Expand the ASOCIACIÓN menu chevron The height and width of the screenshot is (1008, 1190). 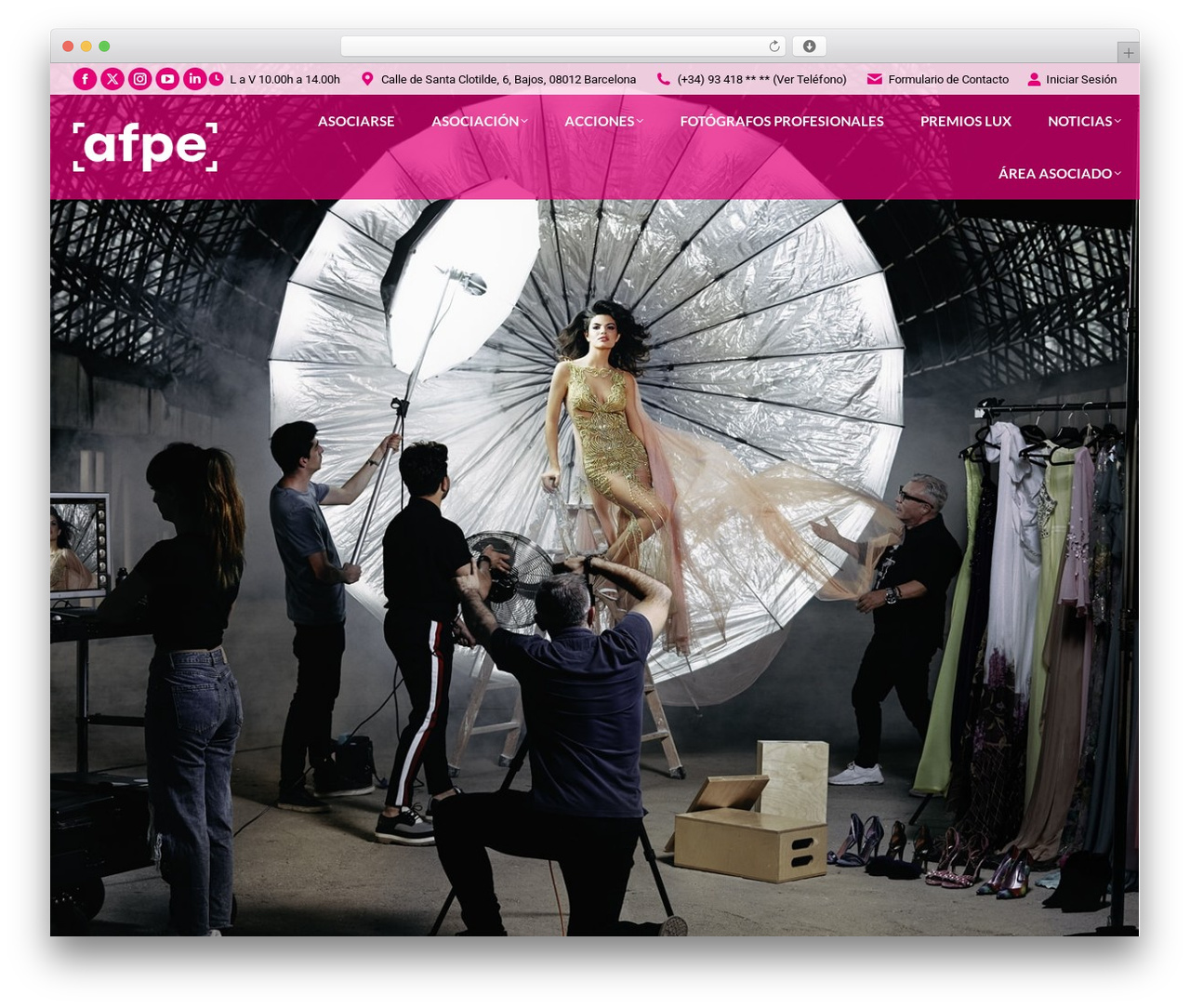(524, 121)
